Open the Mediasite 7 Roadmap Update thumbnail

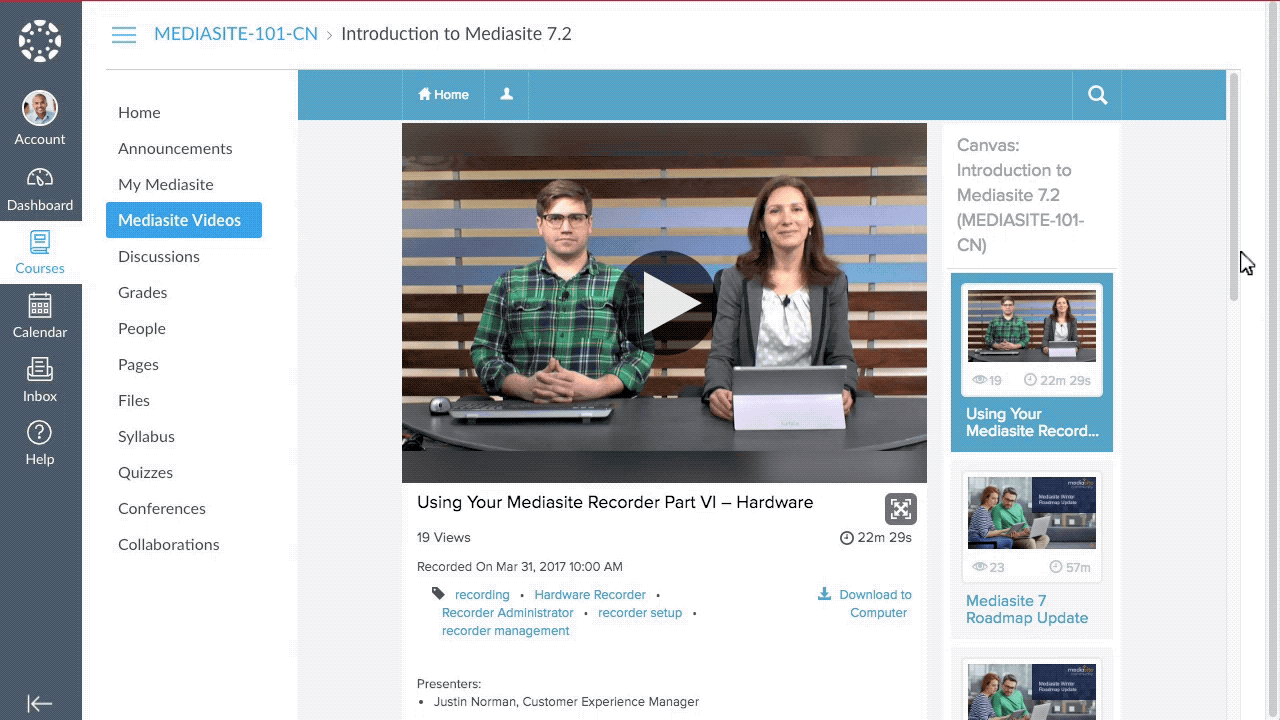coord(1032,513)
